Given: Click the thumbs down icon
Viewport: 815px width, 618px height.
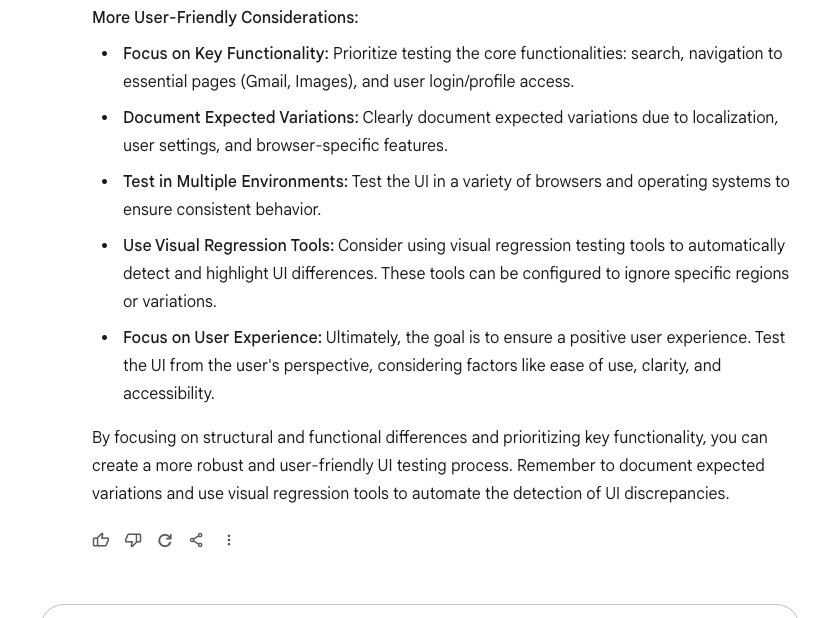Looking at the screenshot, I should click(133, 540).
